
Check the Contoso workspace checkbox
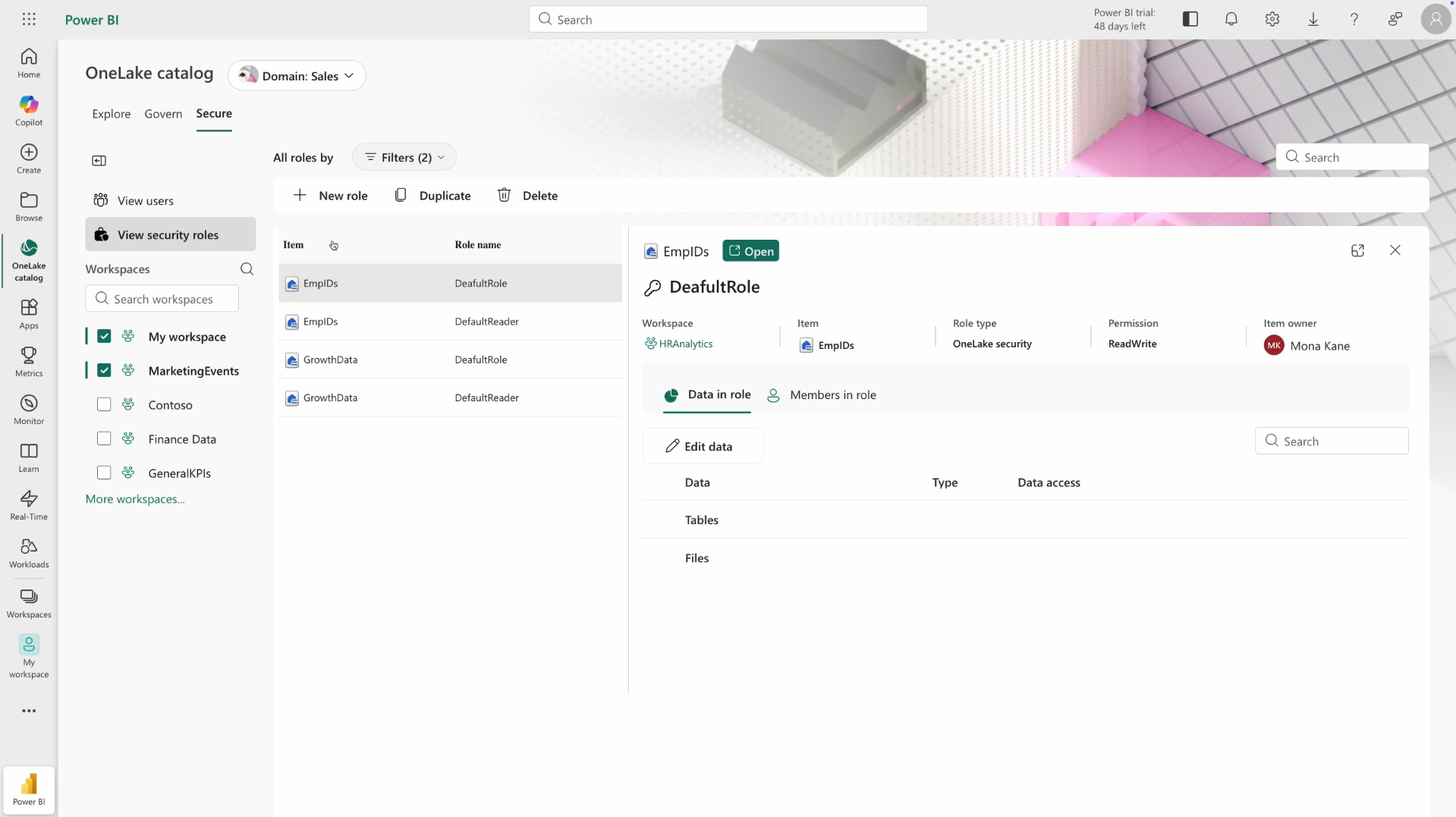104,404
